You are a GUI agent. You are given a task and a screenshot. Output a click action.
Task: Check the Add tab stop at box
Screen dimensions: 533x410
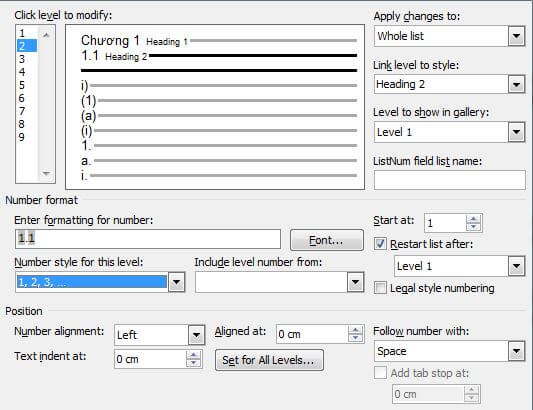pyautogui.click(x=380, y=373)
